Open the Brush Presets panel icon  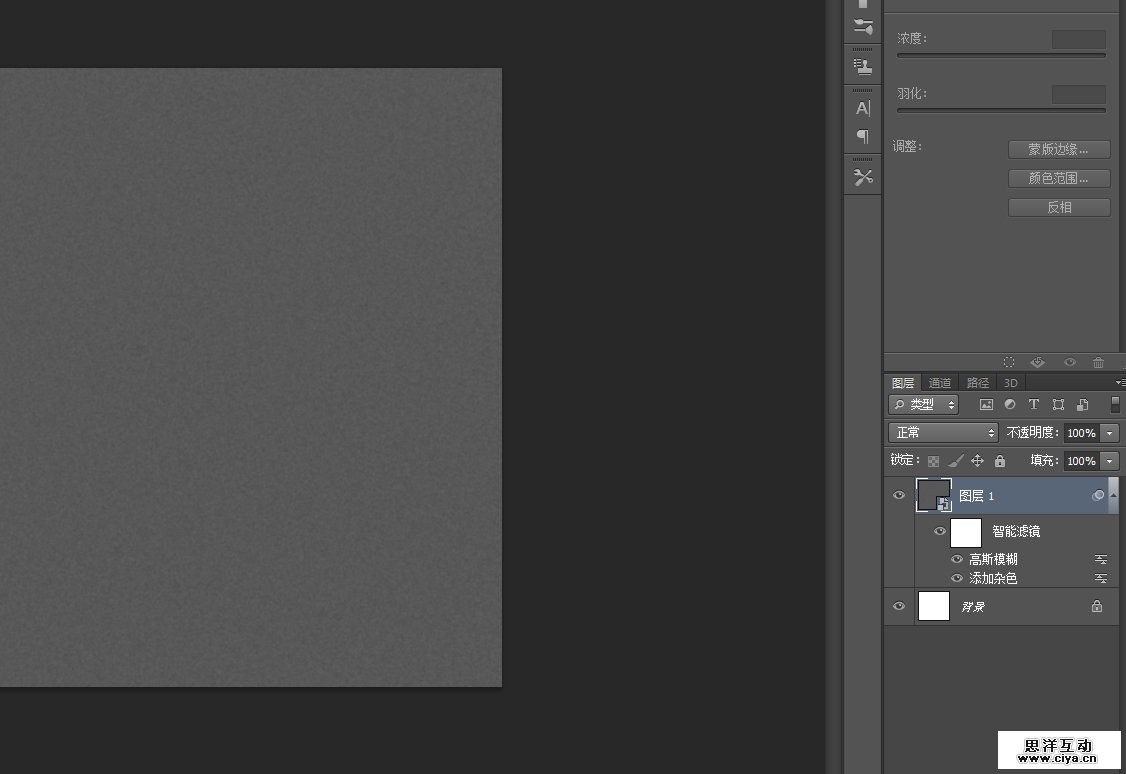[863, 27]
